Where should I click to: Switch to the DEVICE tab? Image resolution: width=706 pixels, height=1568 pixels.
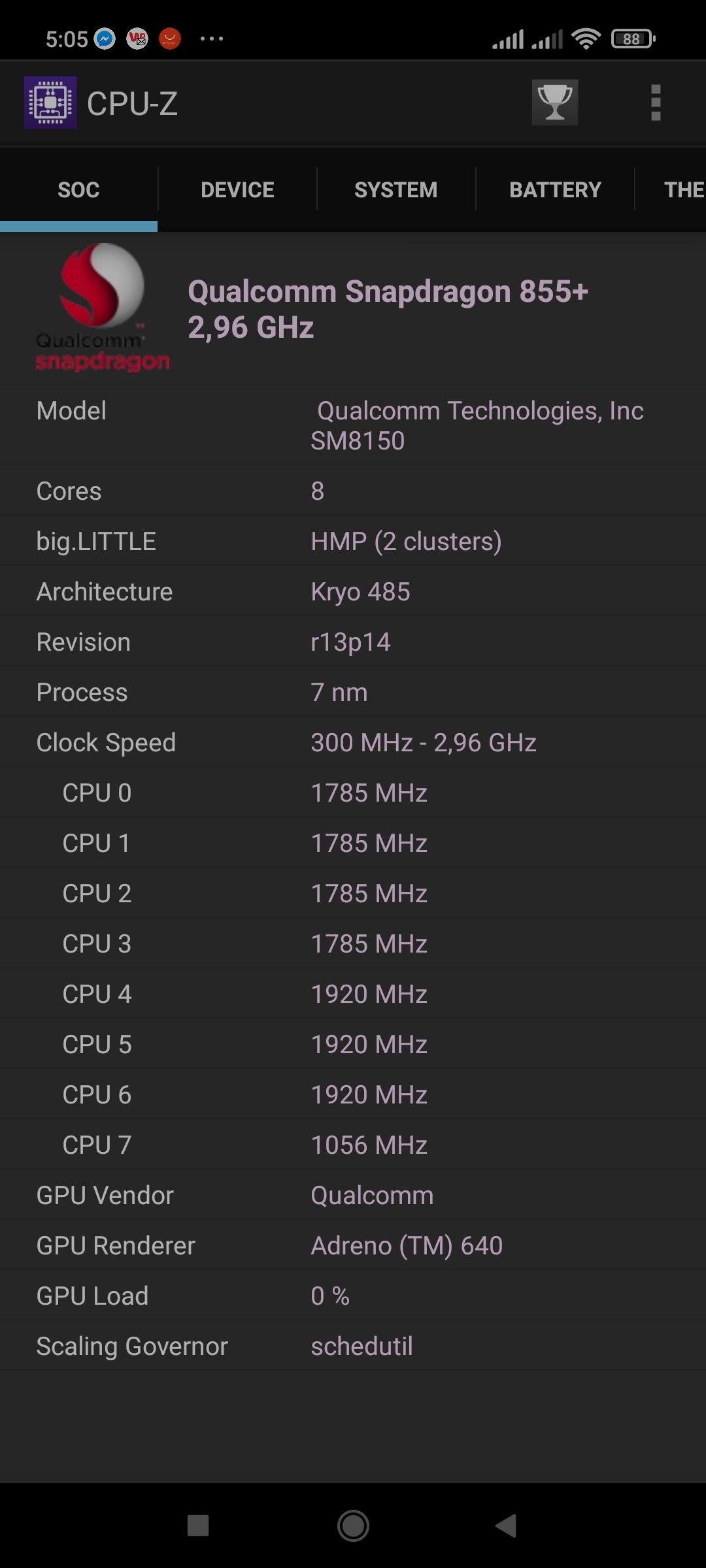[x=237, y=189]
